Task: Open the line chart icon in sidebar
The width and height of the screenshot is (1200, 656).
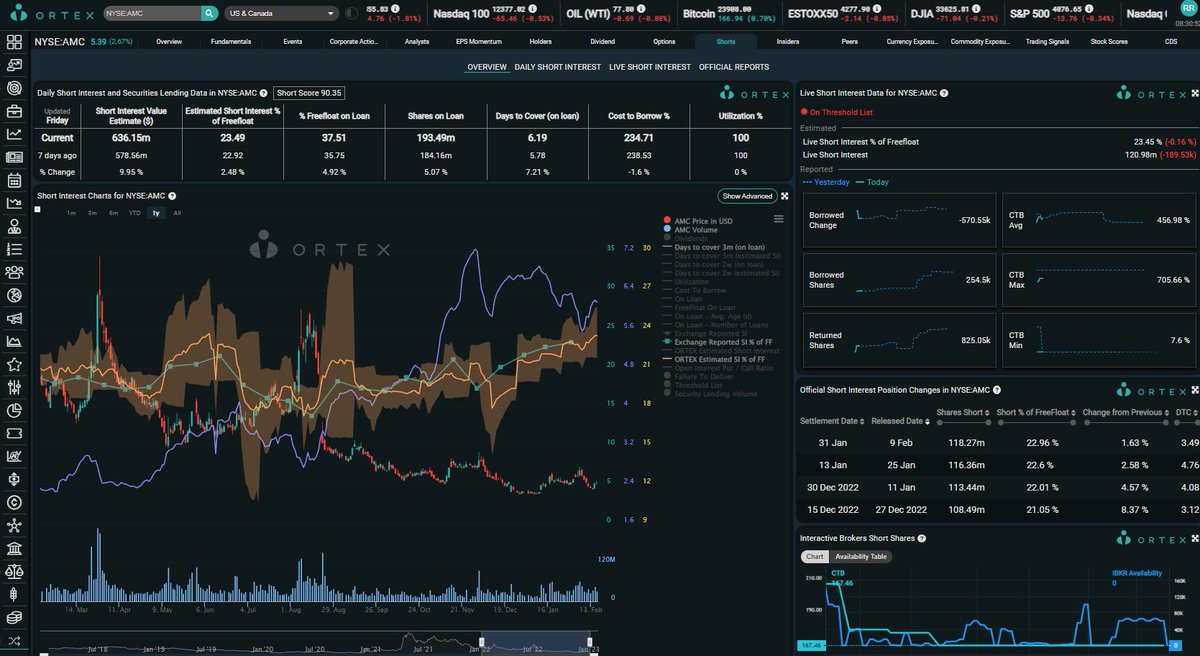Action: point(14,134)
